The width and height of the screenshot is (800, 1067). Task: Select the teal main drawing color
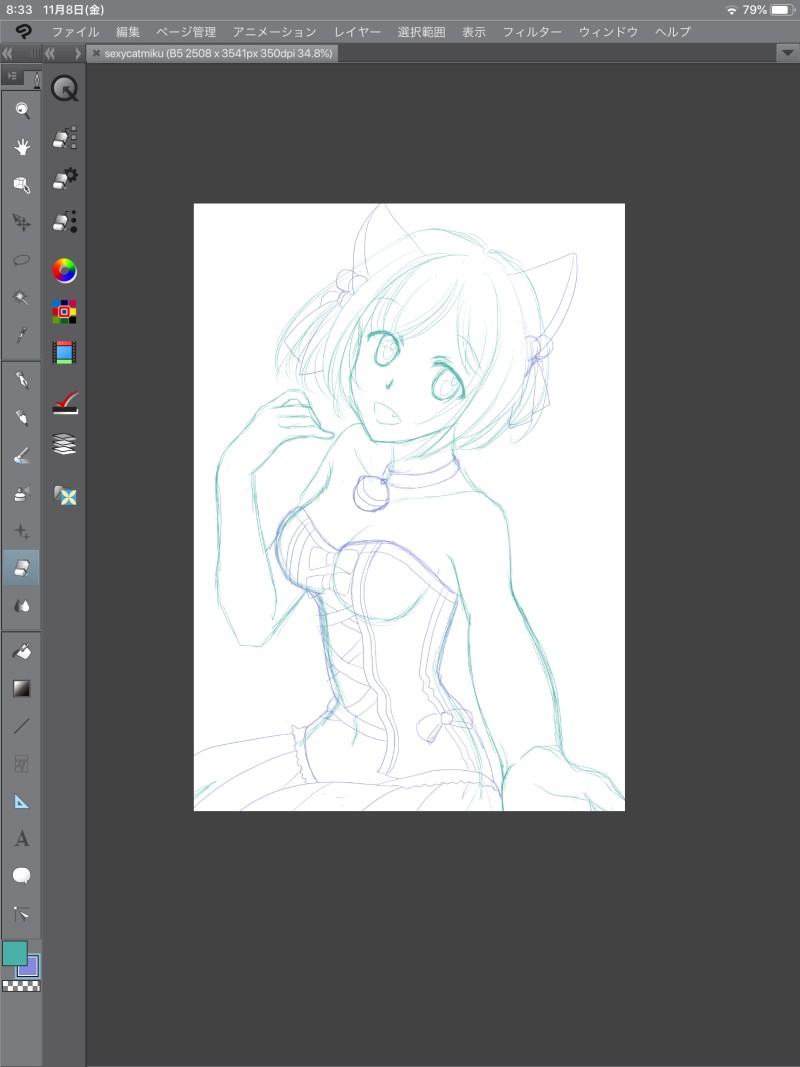coord(14,953)
